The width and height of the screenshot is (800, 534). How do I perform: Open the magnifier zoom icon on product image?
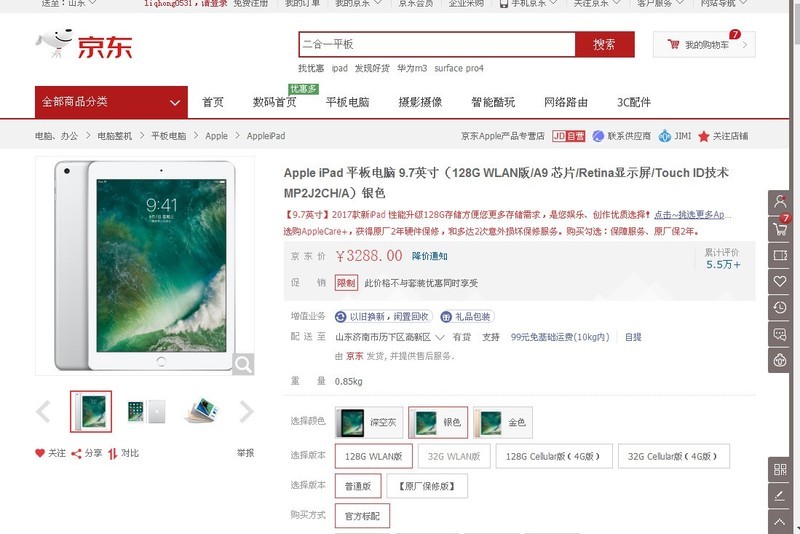point(243,364)
